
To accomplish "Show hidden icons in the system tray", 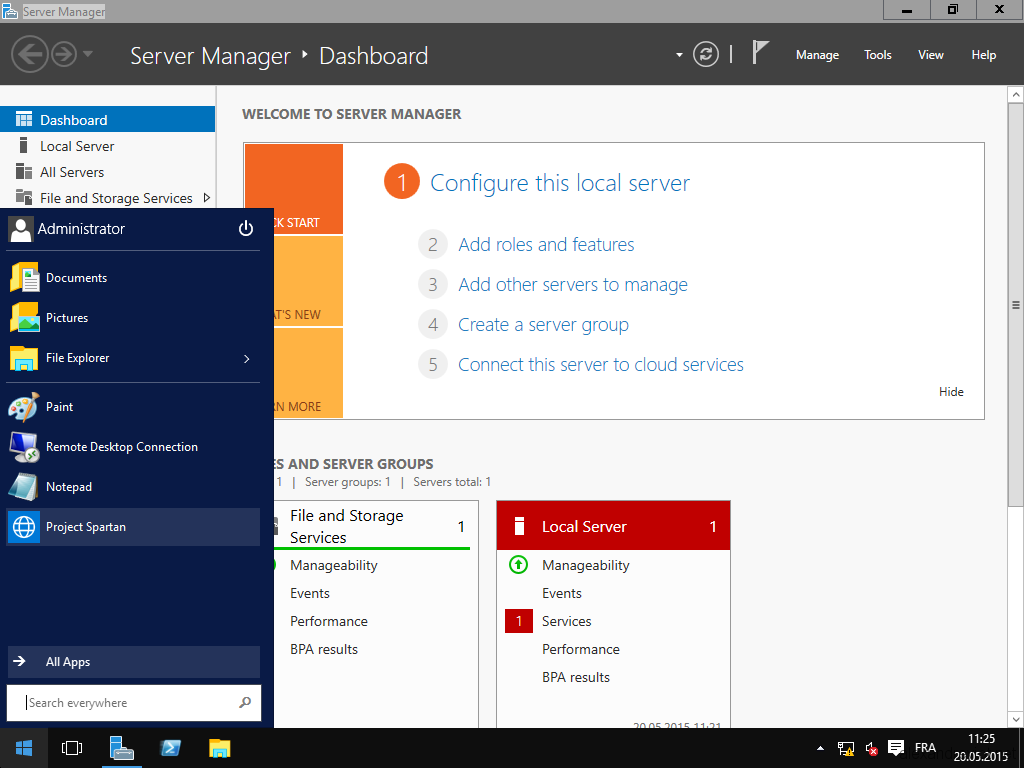I will (x=820, y=748).
